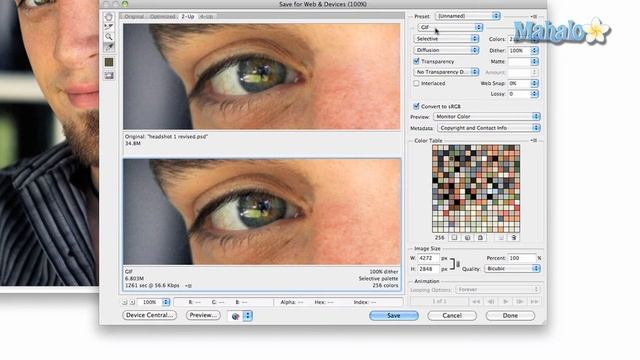
Task: Click map selected colors to transparent icon
Action: [x=454, y=237]
